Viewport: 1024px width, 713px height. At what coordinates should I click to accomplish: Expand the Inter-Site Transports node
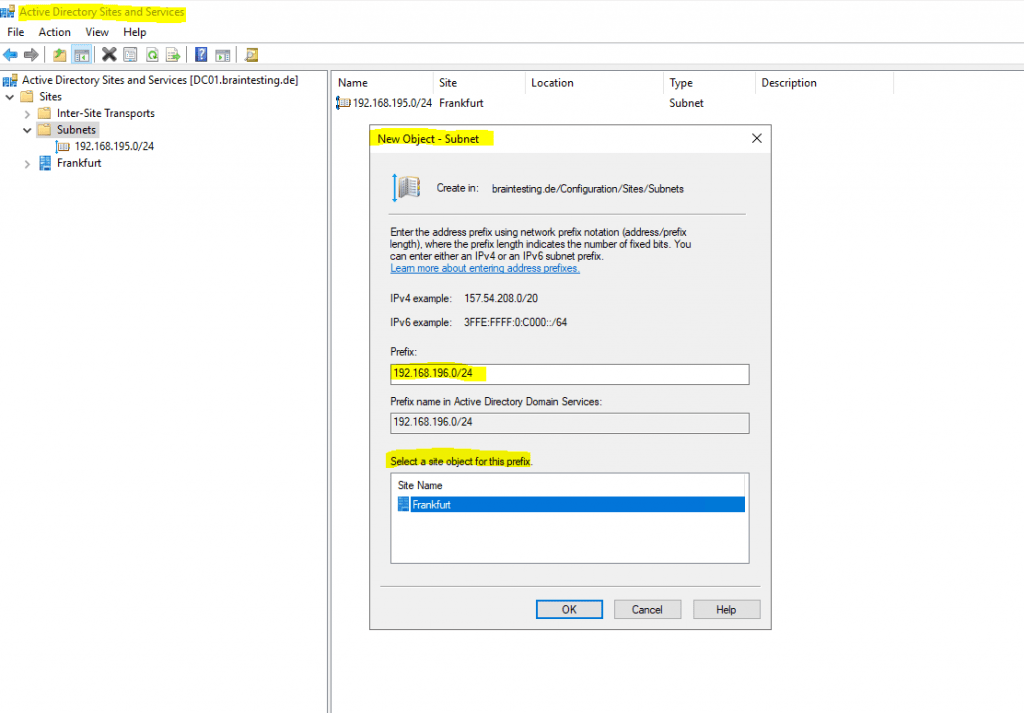pos(27,114)
